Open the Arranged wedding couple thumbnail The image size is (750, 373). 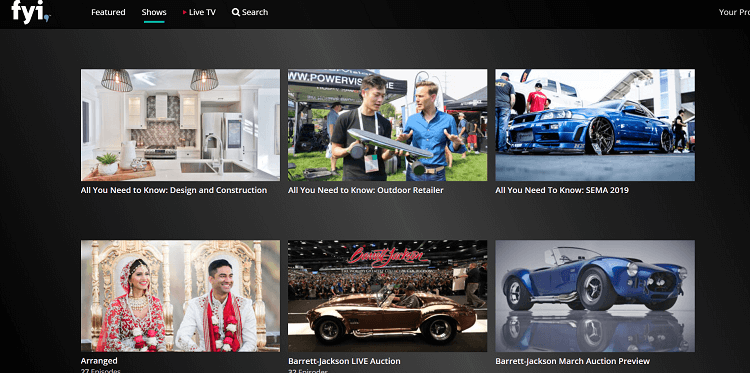(180, 296)
